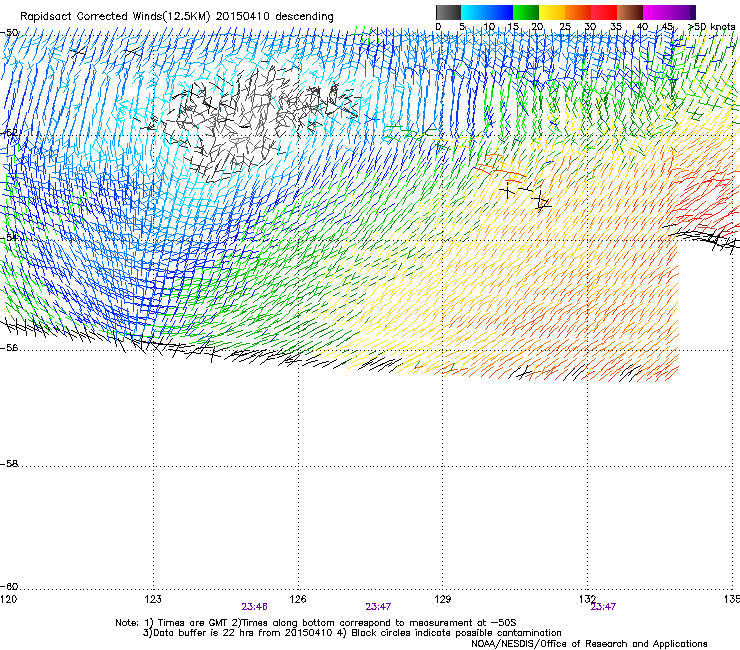Screen dimensions: 740x650
Task: Click the '>50 knots' legend label
Action: (x=712, y=27)
